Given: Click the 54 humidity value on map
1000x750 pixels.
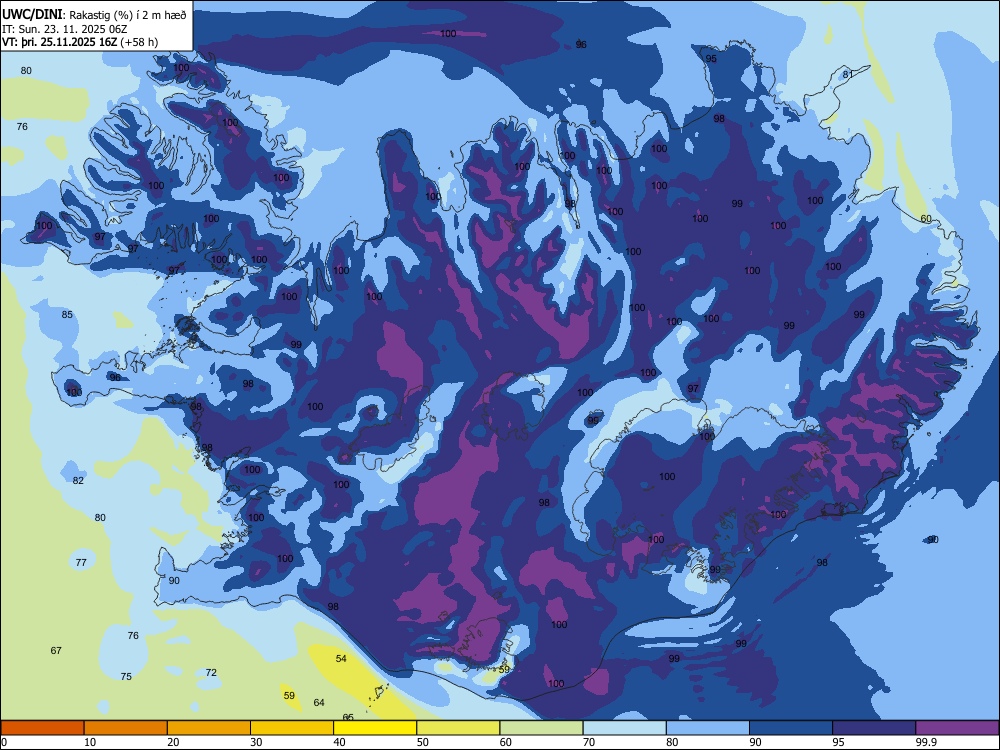Looking at the screenshot, I should [x=341, y=658].
